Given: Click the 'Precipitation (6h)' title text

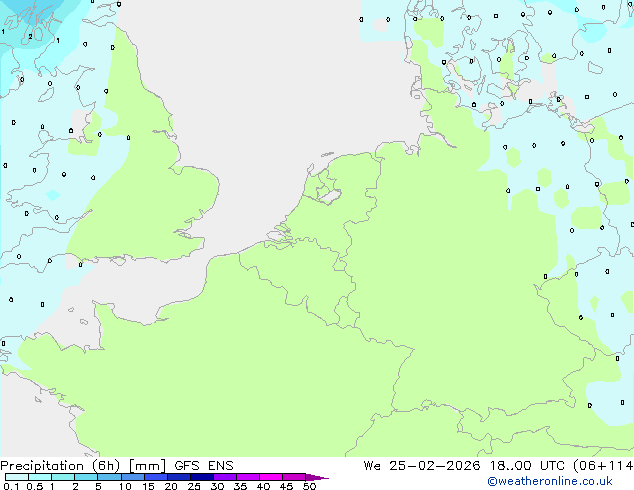Looking at the screenshot, I should 60,466.
